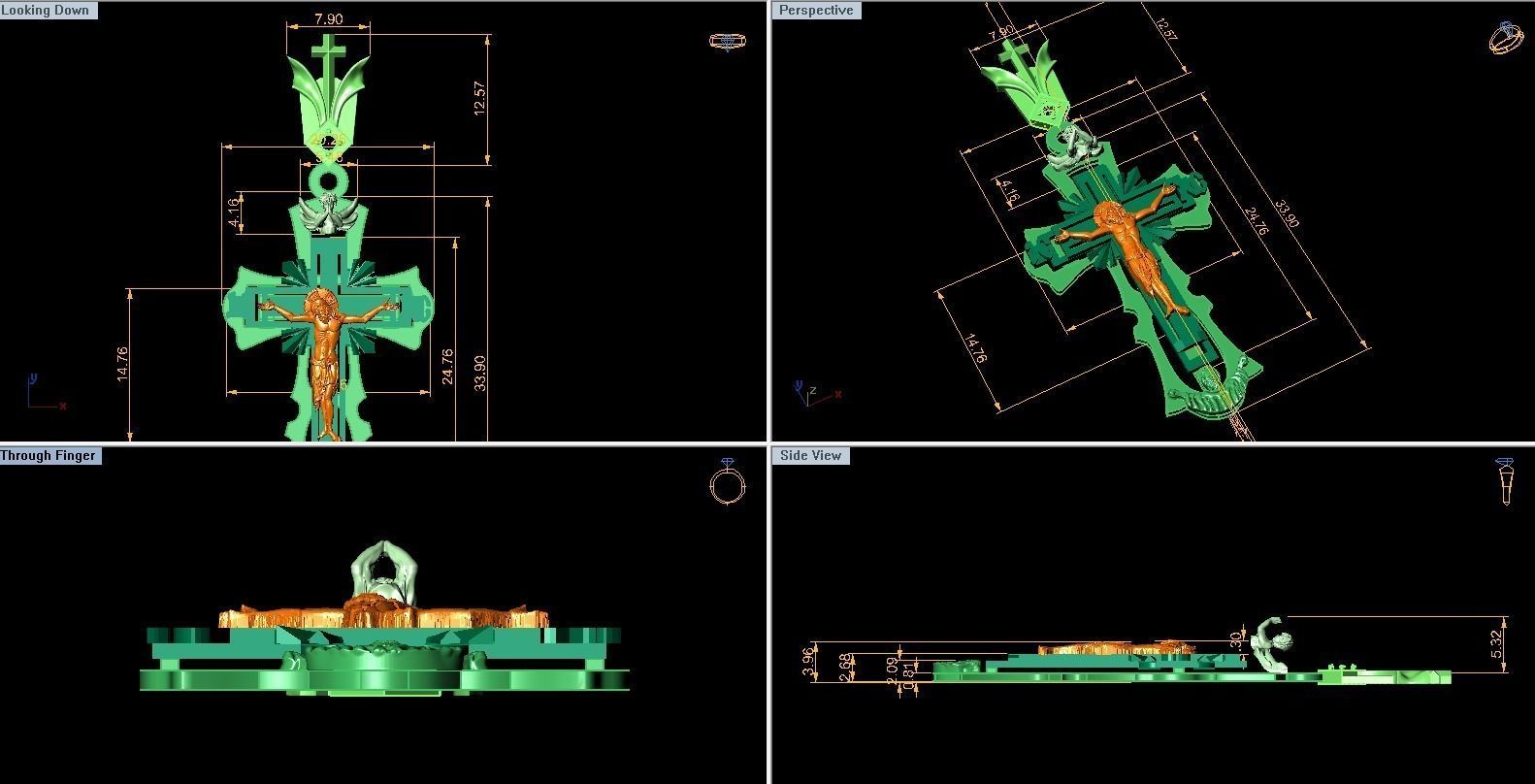1535x784 pixels.
Task: Select the 33.90 dimension in Perspective view
Action: (1287, 214)
